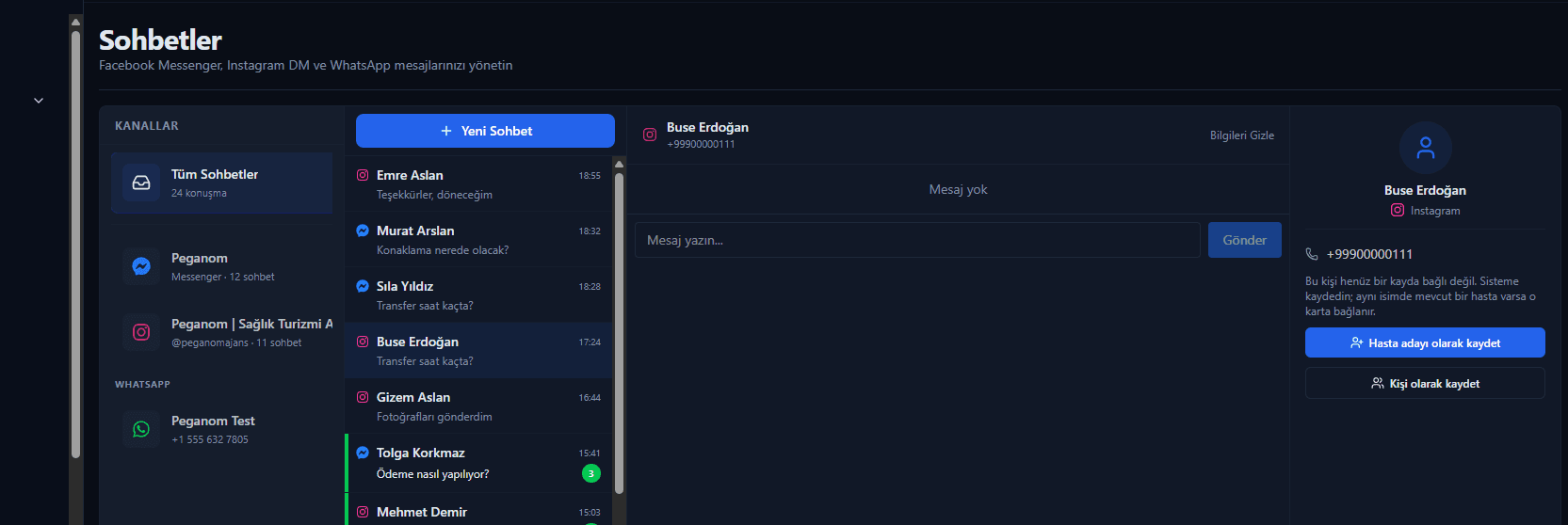Click Gönder to send message
This screenshot has height=525, width=1568.
[x=1245, y=240]
